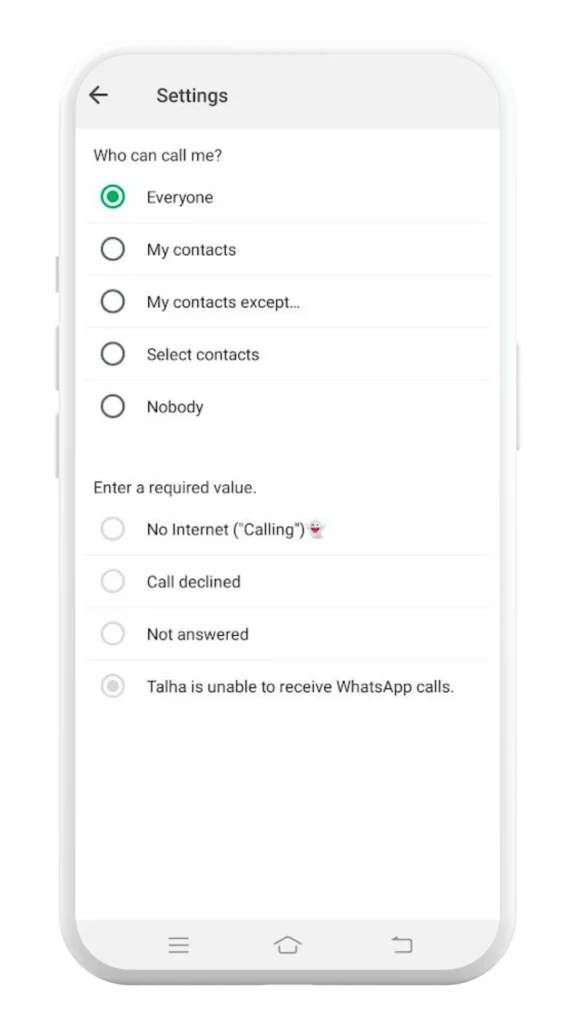Tap the Android back navigation icon

coord(400,943)
